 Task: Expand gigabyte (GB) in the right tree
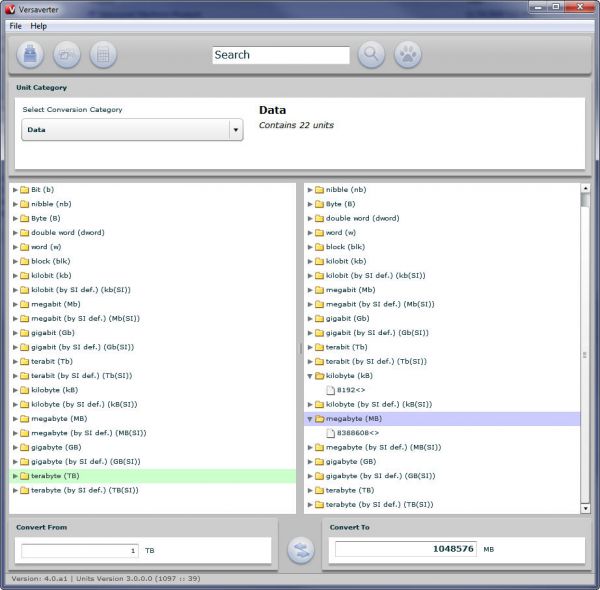(310, 462)
